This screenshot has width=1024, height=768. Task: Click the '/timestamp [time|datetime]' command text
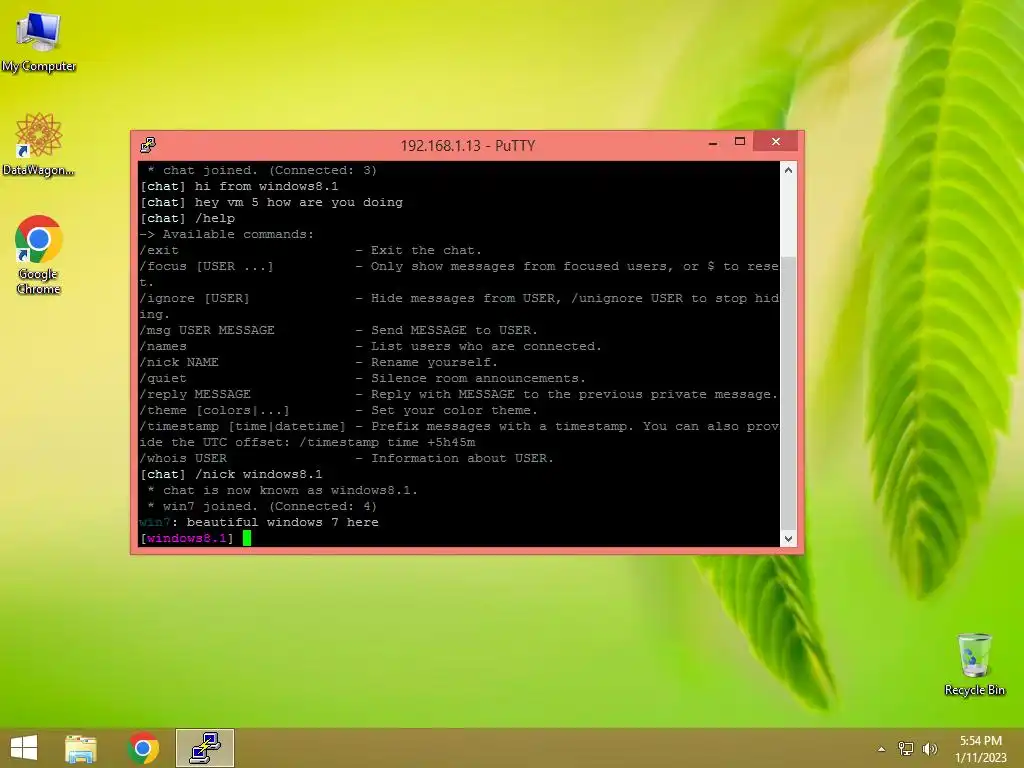tap(242, 426)
